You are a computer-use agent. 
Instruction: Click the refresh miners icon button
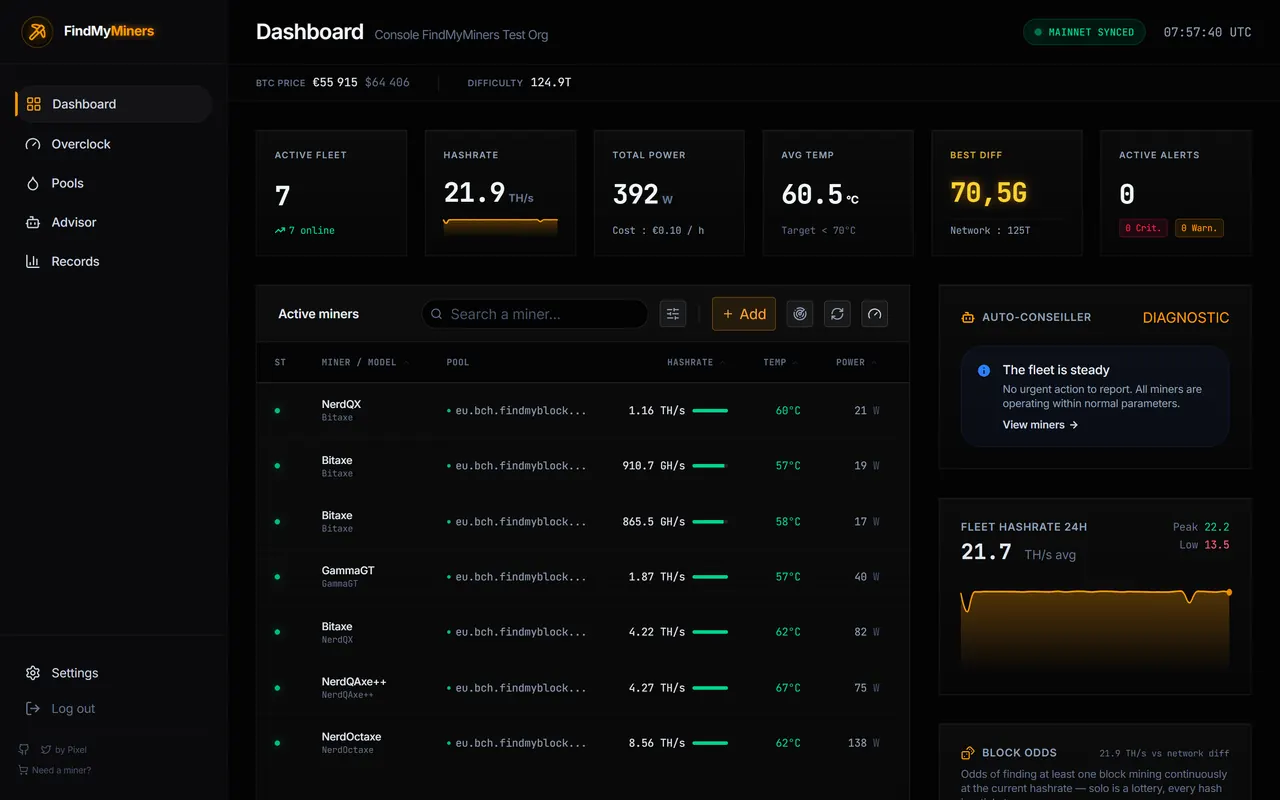837,314
